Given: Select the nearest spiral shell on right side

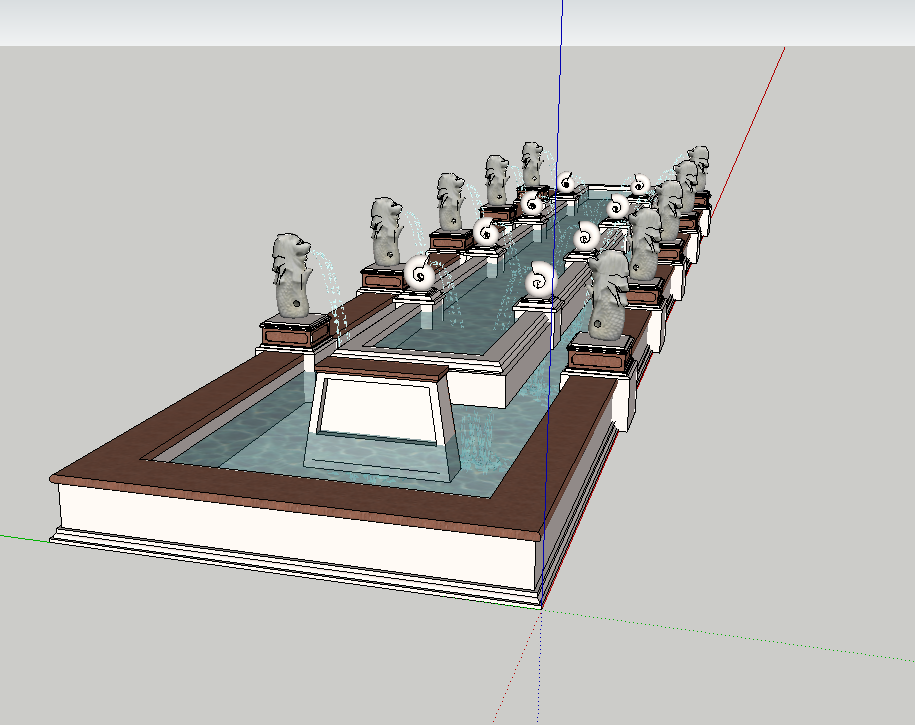Looking at the screenshot, I should click(x=540, y=280).
